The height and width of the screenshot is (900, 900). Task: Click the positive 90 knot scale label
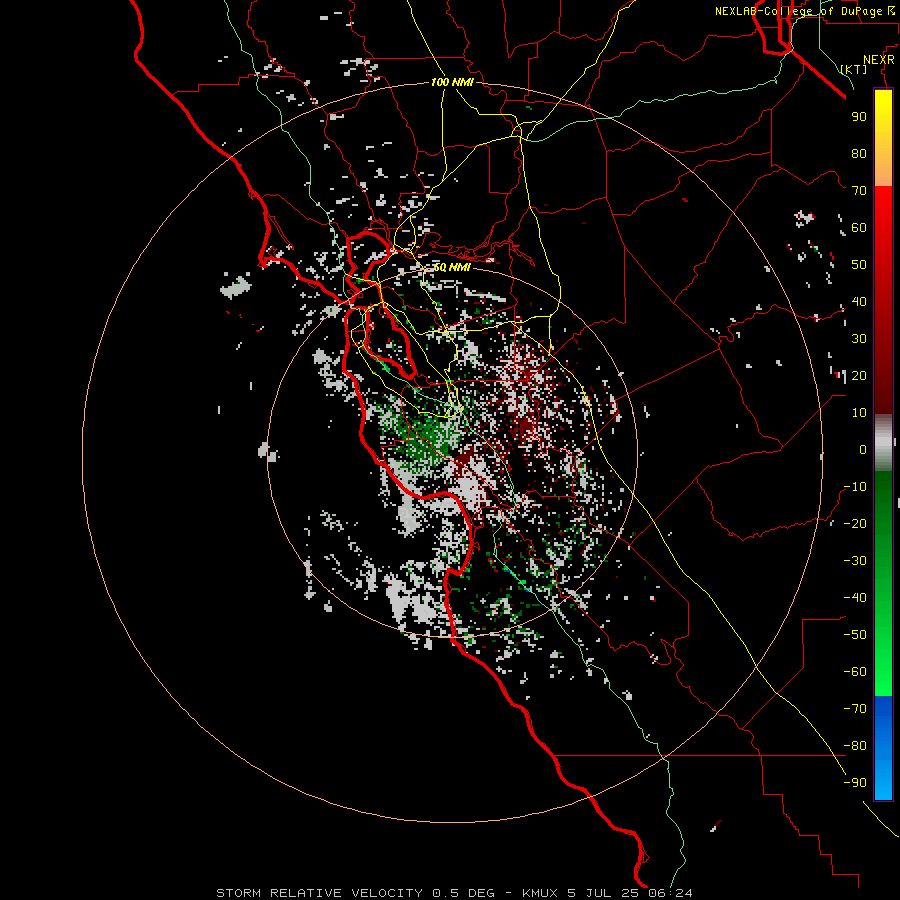(x=859, y=117)
